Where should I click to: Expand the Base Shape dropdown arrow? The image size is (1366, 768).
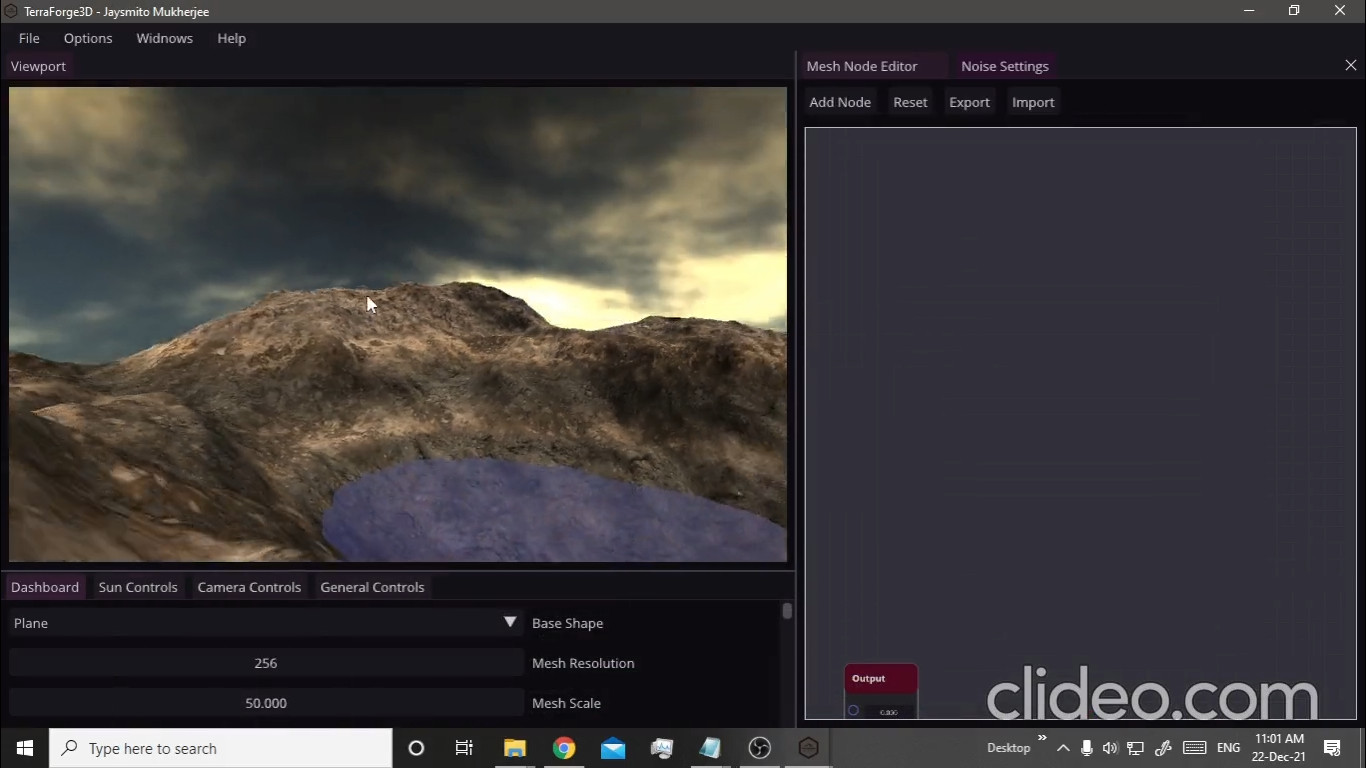510,622
